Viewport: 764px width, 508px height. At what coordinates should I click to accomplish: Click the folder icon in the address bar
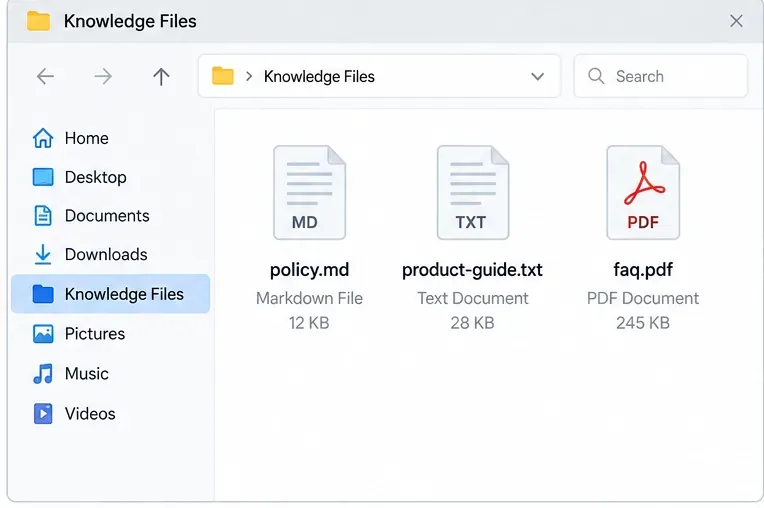[x=223, y=76]
